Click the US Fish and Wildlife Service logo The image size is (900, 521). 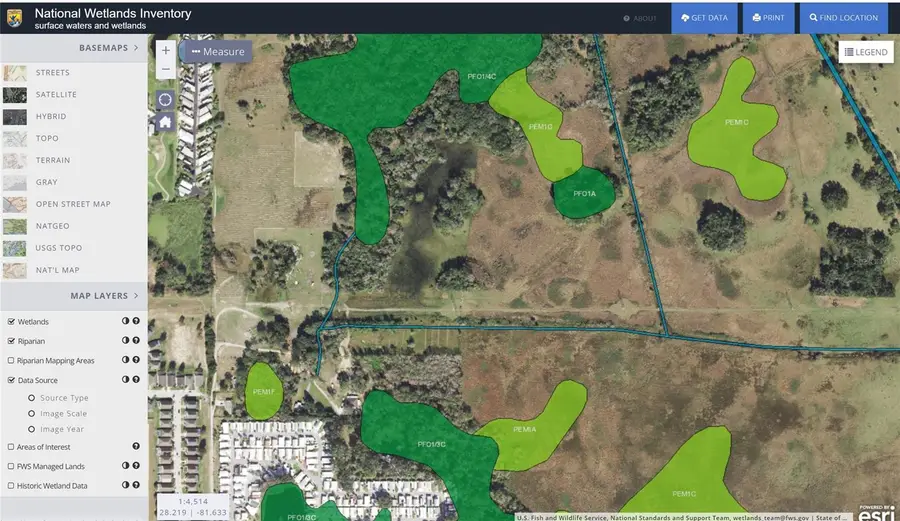(x=15, y=18)
